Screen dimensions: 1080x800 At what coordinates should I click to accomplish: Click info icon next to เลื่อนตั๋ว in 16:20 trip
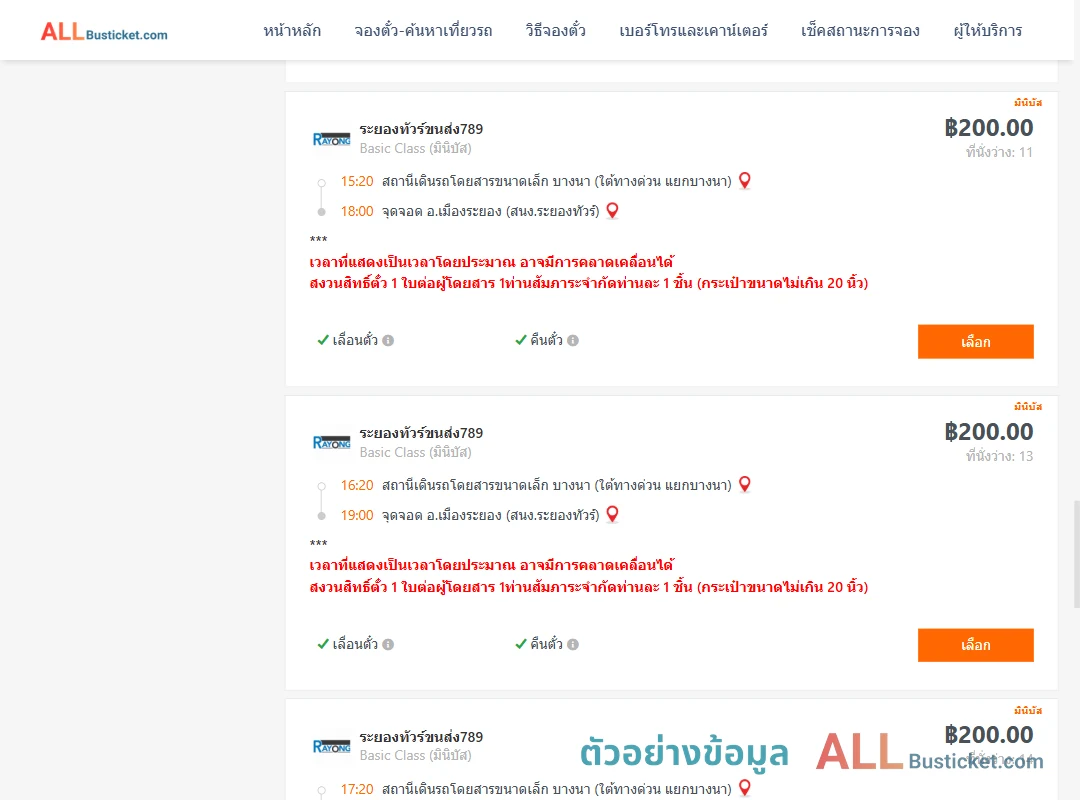tap(388, 644)
